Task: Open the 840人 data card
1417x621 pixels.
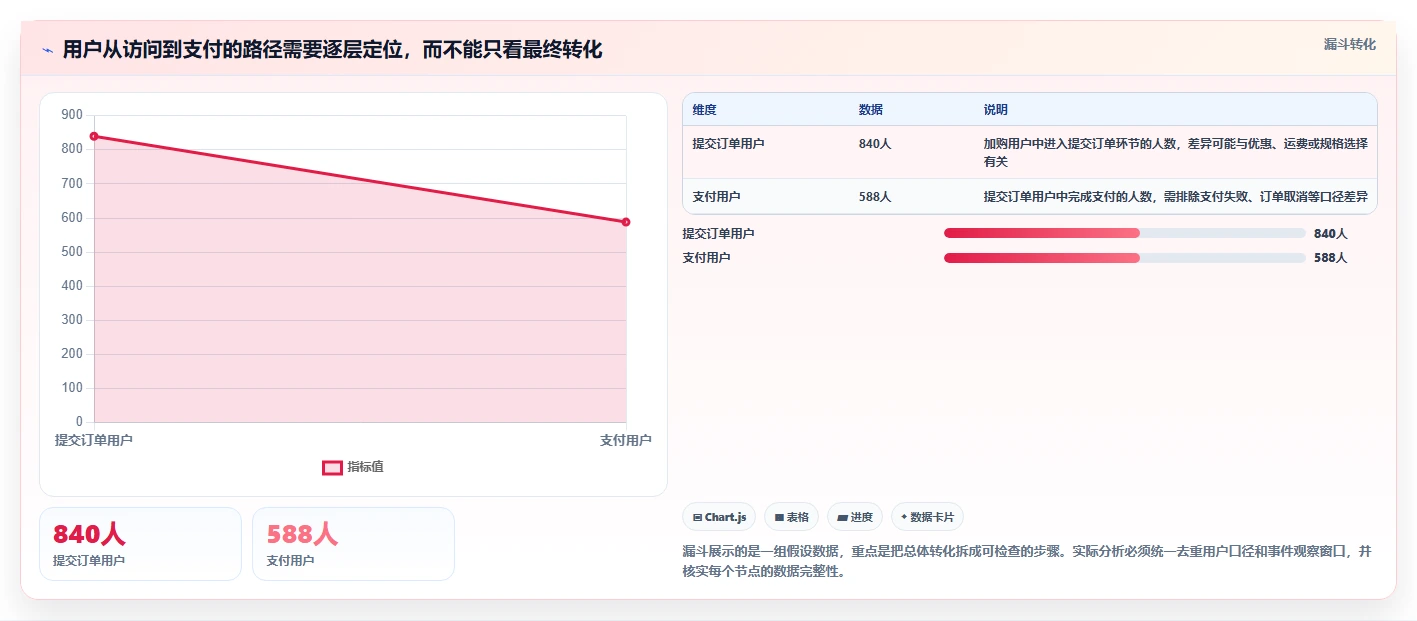Action: (x=140, y=544)
